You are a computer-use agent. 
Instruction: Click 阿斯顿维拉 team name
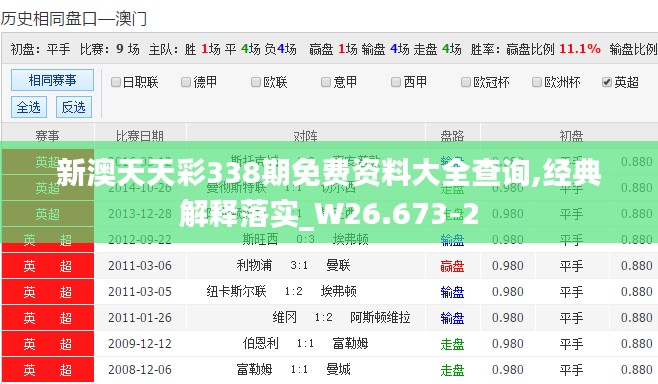tap(380, 317)
